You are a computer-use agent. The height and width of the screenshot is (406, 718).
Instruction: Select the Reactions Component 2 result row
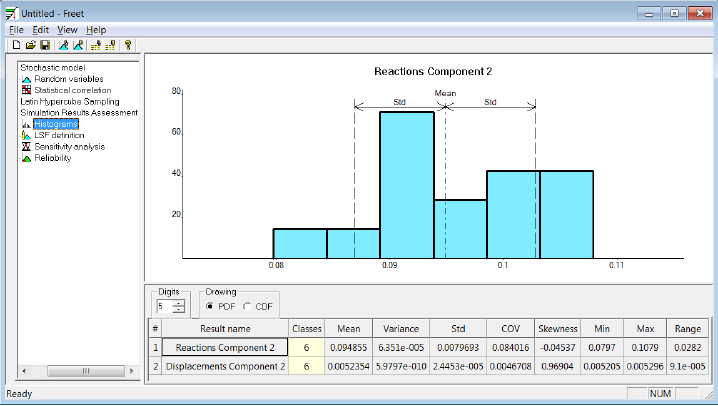click(x=225, y=347)
